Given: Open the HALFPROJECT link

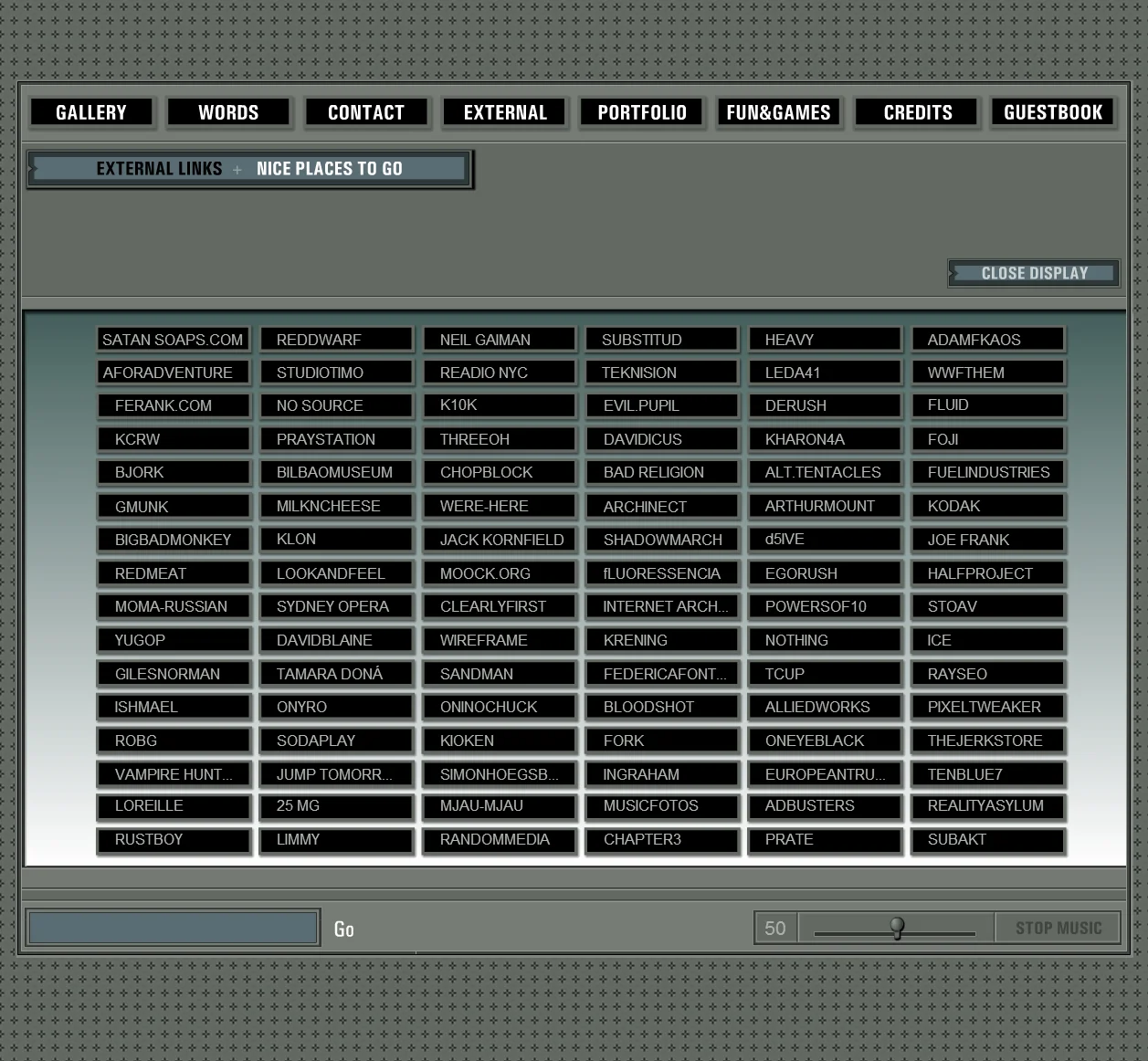Looking at the screenshot, I should point(988,573).
